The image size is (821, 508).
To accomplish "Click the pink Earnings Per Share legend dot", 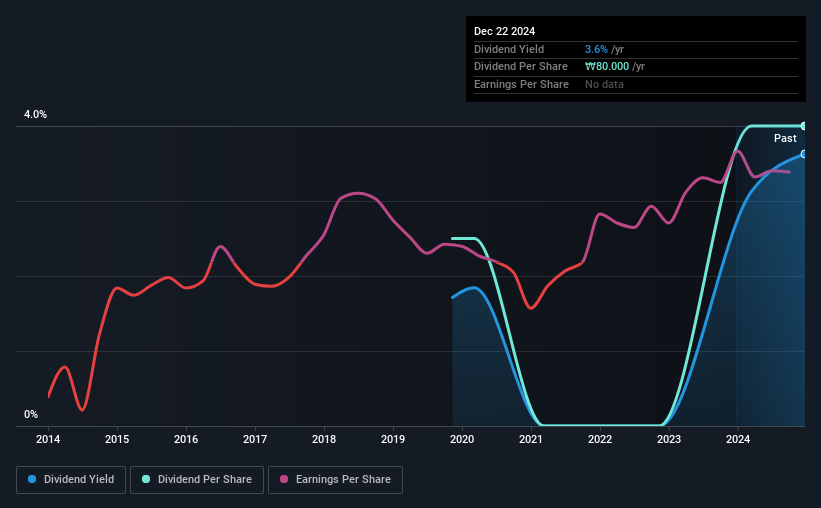I will point(284,479).
